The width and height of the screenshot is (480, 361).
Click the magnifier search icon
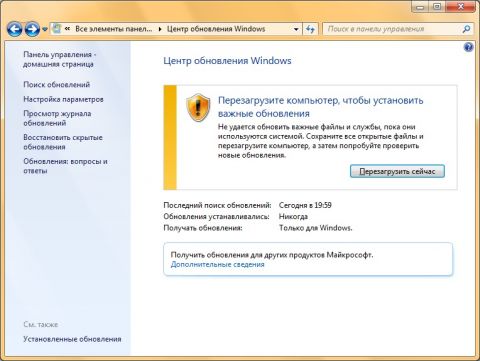coord(466,29)
